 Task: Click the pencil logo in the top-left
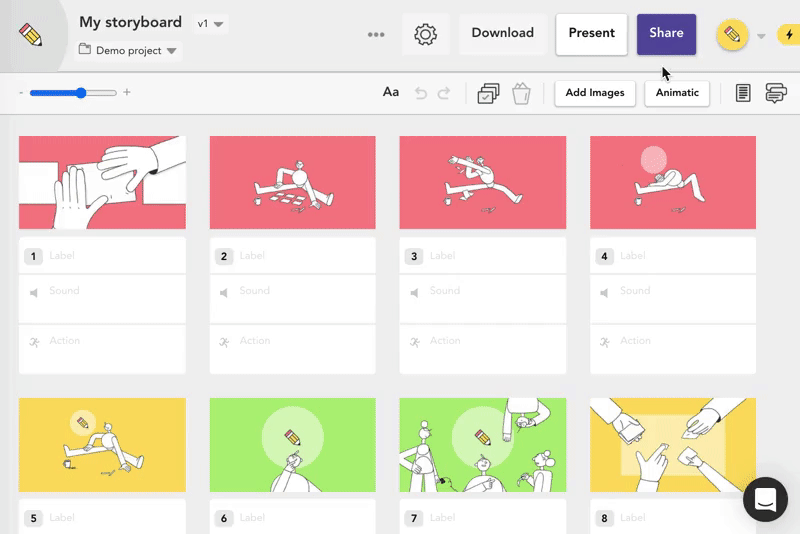tap(31, 35)
